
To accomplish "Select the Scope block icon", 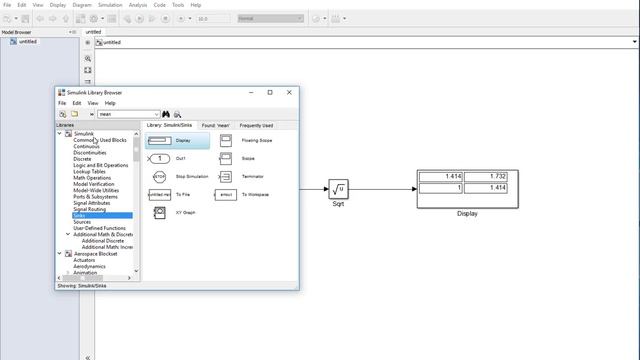I will [225, 158].
